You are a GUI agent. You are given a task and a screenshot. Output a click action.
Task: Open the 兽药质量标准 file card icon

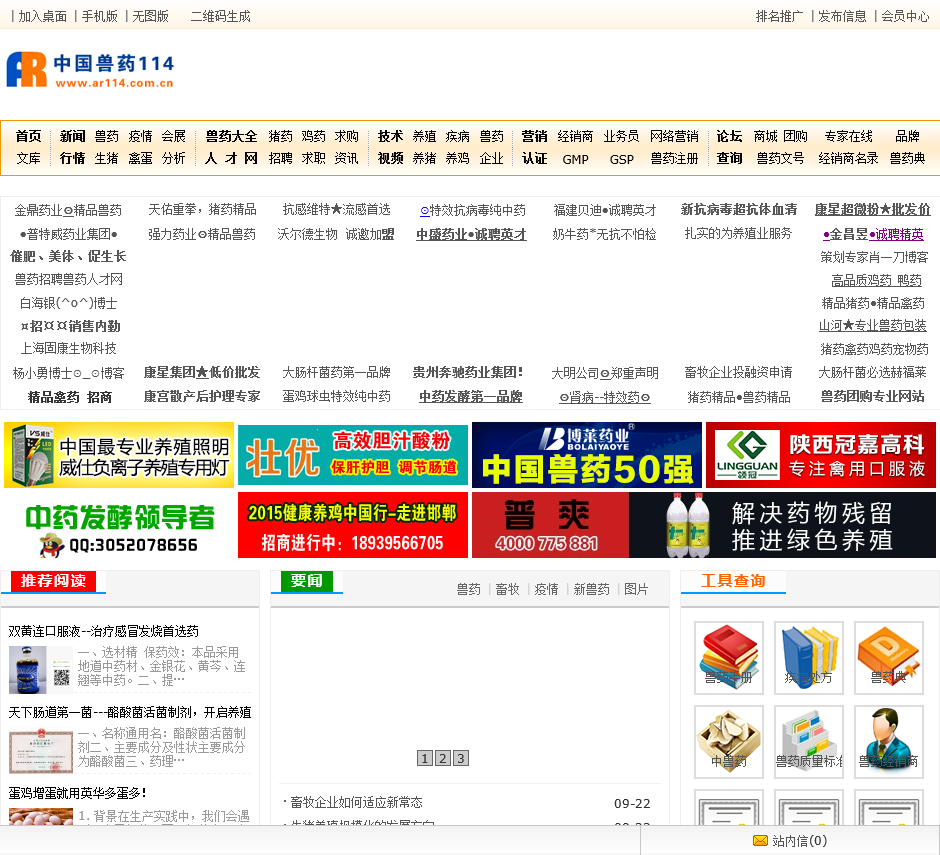click(x=809, y=742)
